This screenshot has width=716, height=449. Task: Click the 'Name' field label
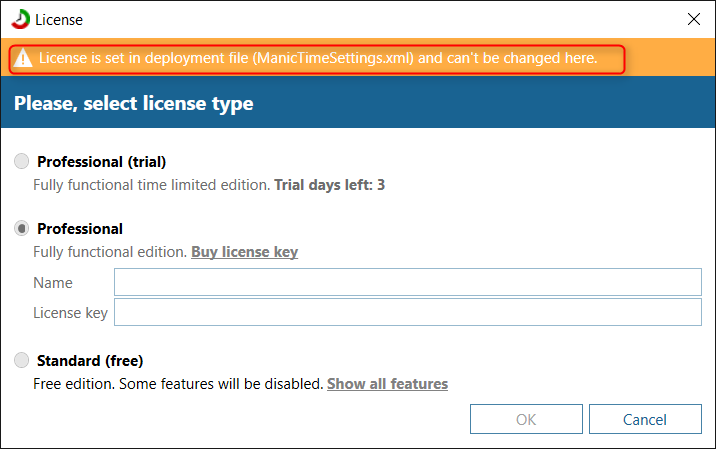53,283
